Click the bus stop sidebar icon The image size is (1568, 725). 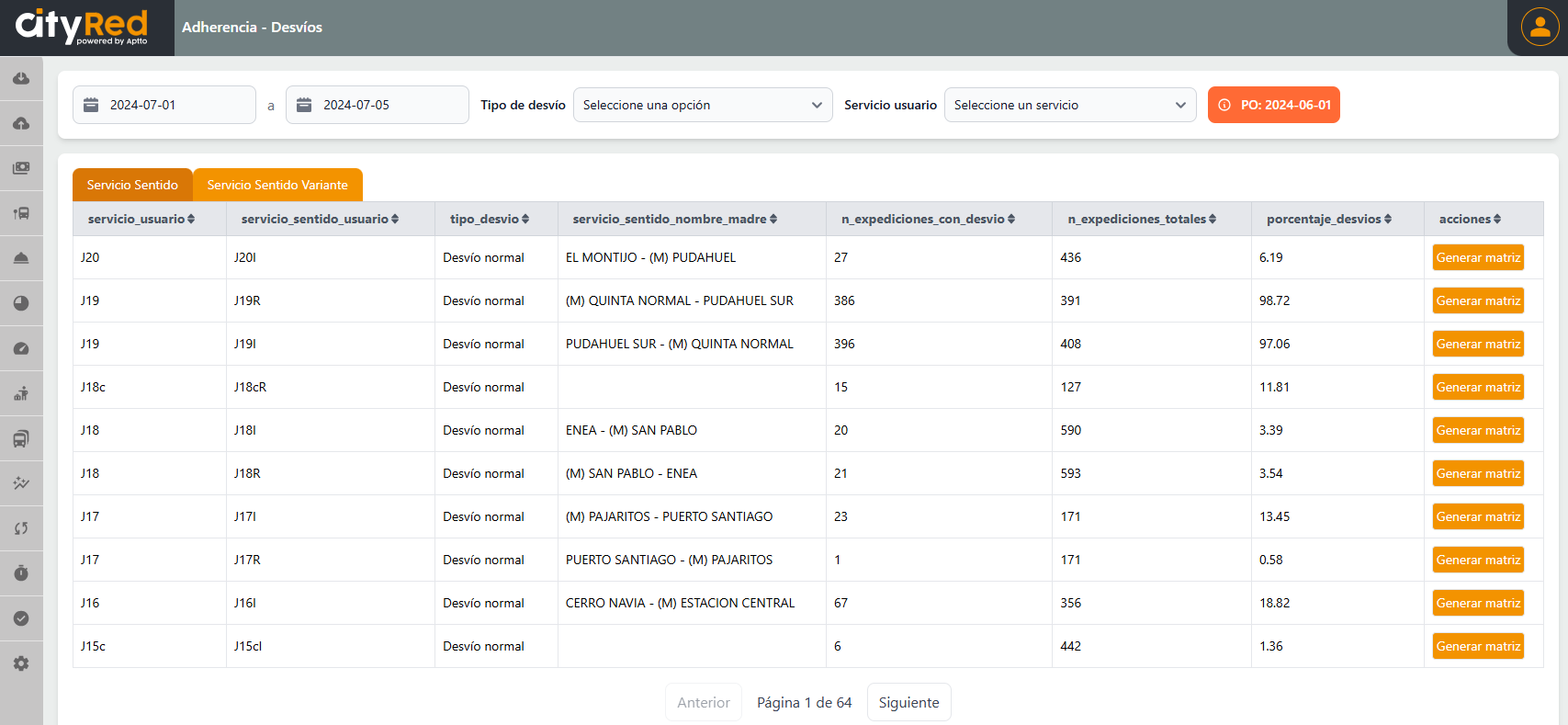[x=21, y=213]
